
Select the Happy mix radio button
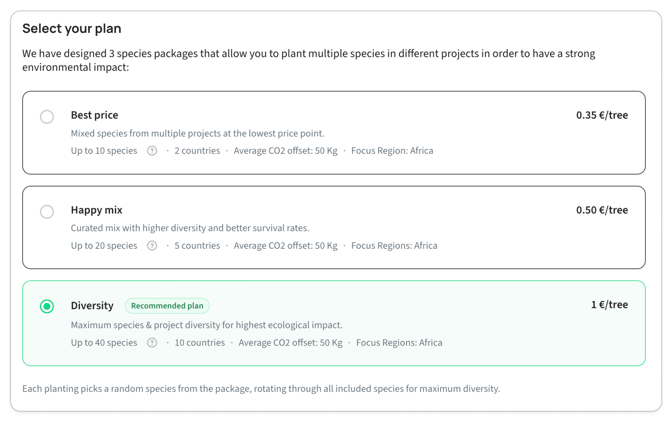coord(47,212)
